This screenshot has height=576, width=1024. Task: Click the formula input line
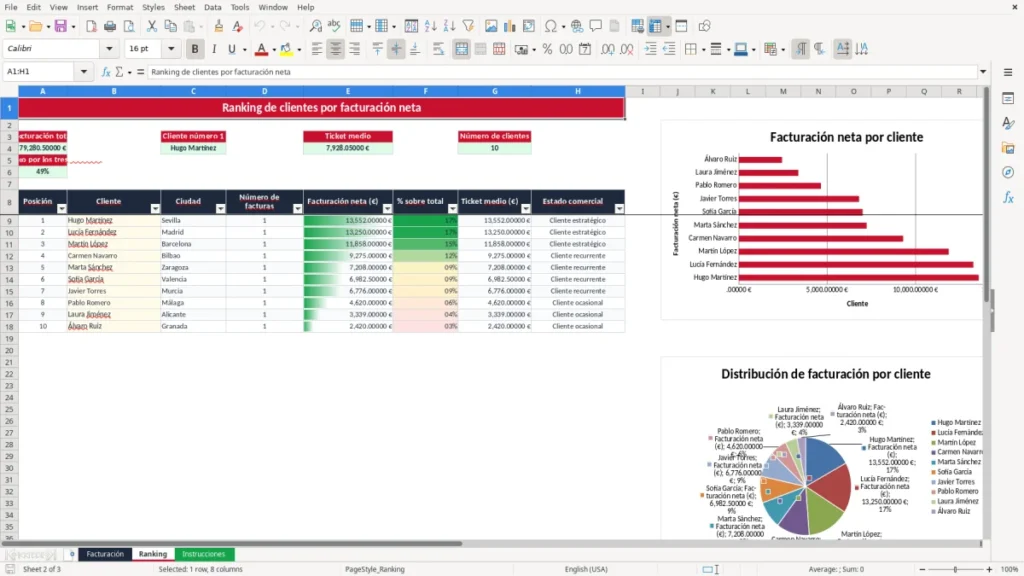pyautogui.click(x=562, y=72)
